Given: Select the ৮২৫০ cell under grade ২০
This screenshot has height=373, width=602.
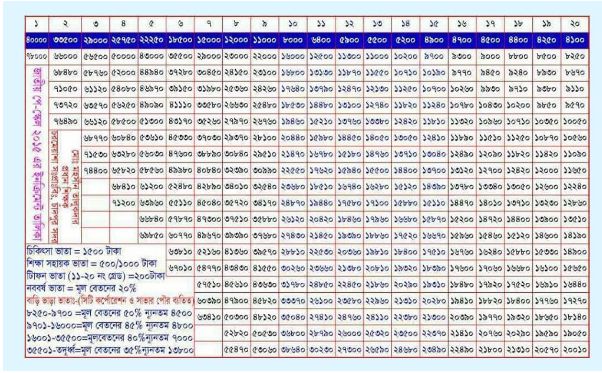Looking at the screenshot, I should point(575,56).
